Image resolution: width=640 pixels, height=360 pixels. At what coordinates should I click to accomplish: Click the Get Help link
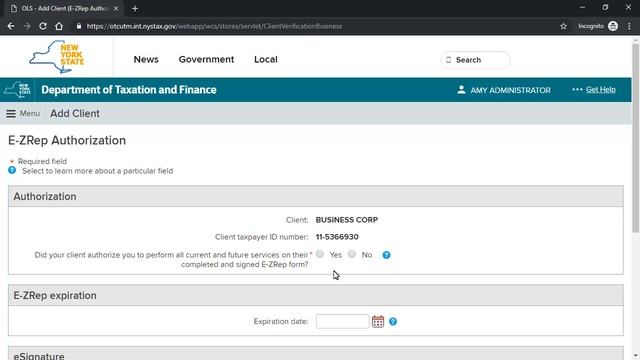click(601, 89)
